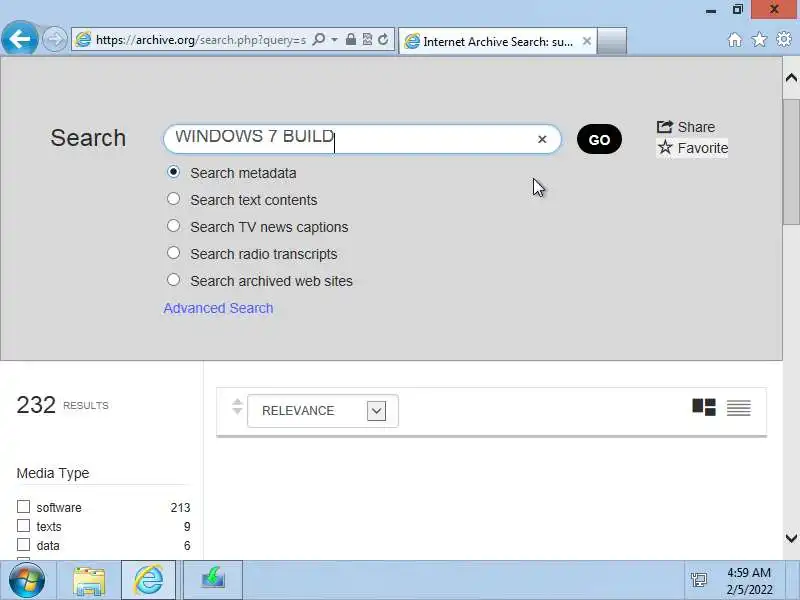Click the page scrollbar down arrow
Screen dimensions: 800x600
(x=791, y=538)
